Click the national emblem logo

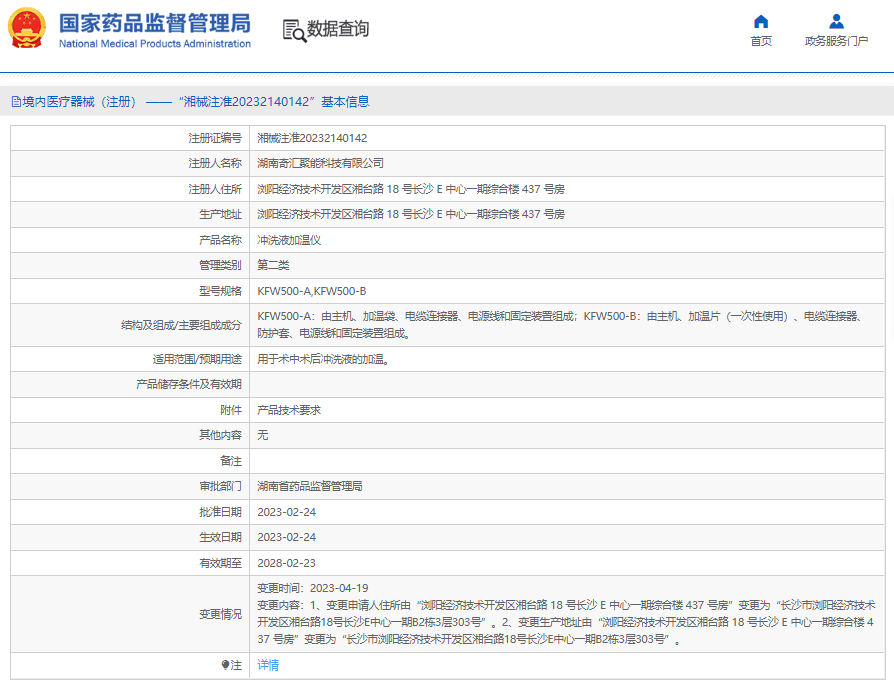[x=27, y=29]
